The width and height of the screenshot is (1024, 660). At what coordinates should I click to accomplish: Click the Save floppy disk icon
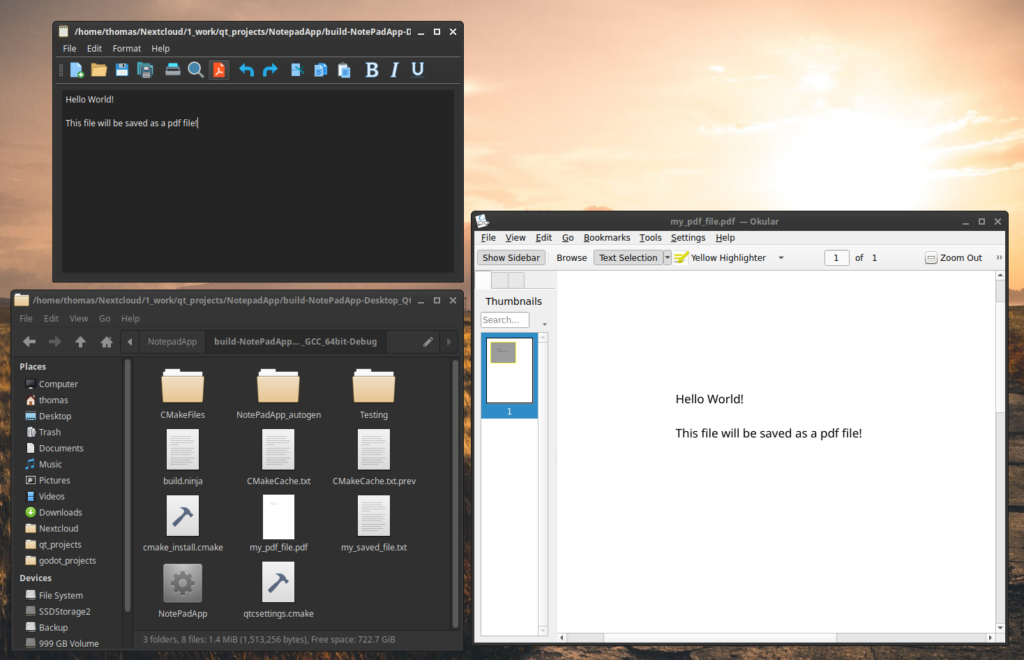(122, 70)
